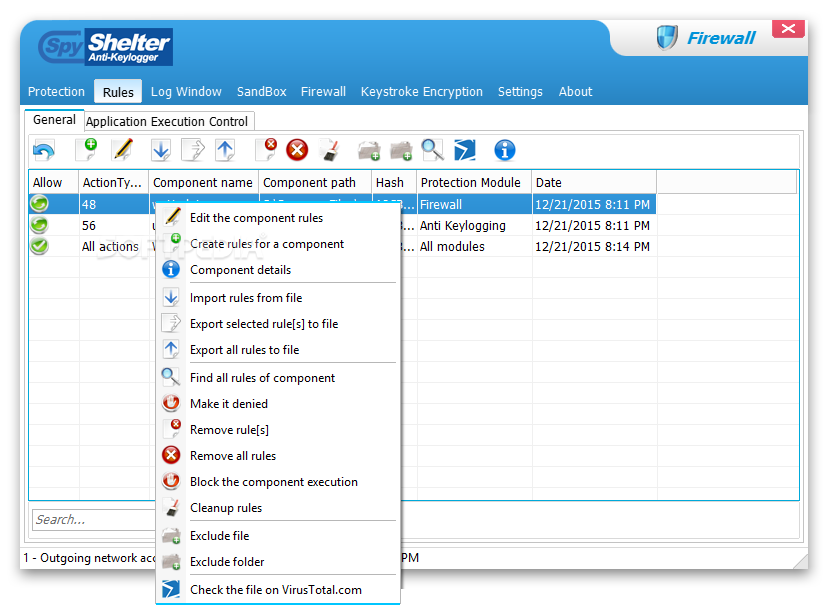Viewport: 828px width, 605px height.
Task: Click the remove rule toolbar icon
Action: point(267,149)
